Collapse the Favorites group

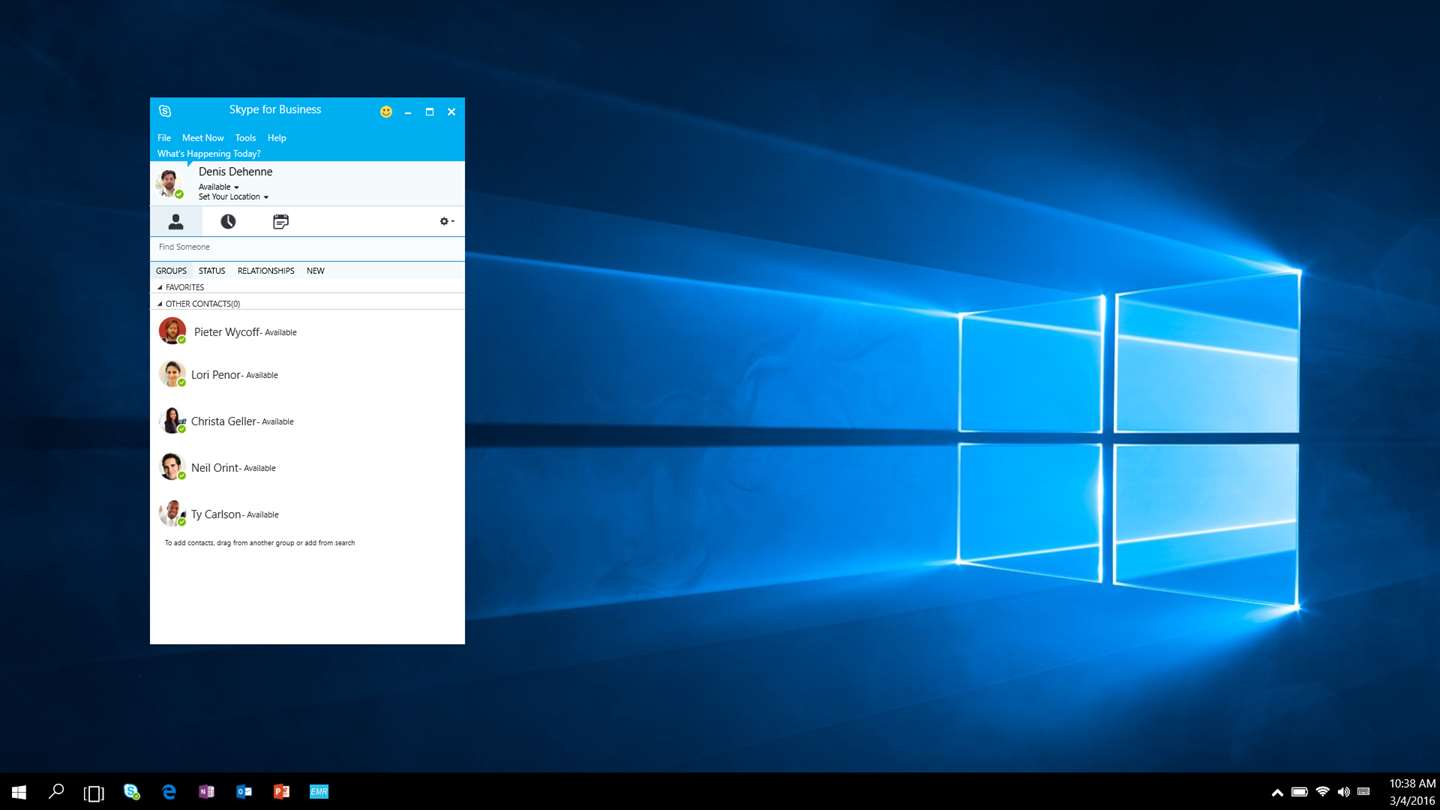[181, 287]
